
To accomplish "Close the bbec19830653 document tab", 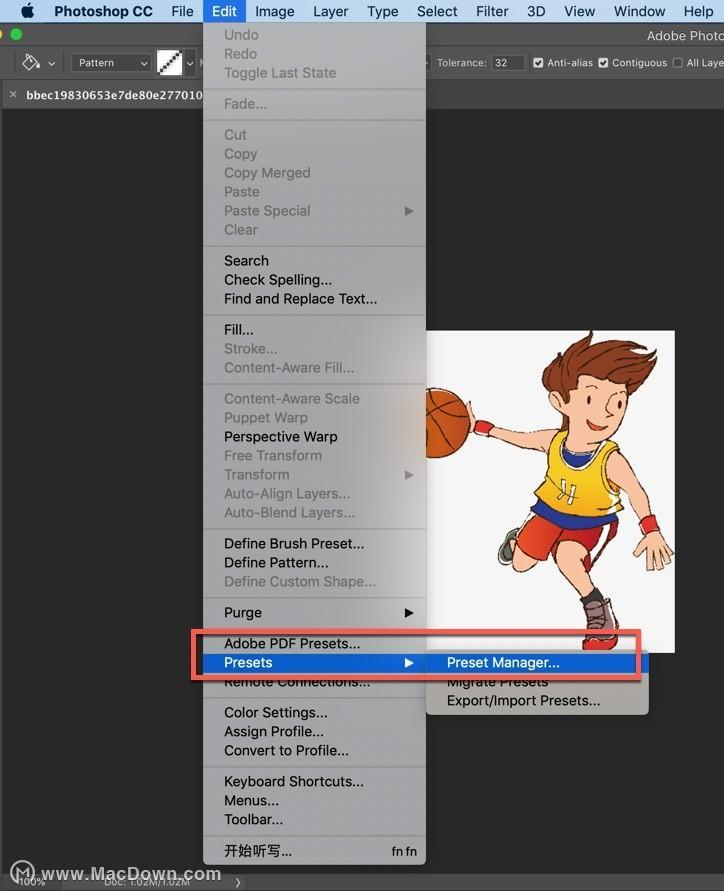I will pyautogui.click(x=13, y=95).
